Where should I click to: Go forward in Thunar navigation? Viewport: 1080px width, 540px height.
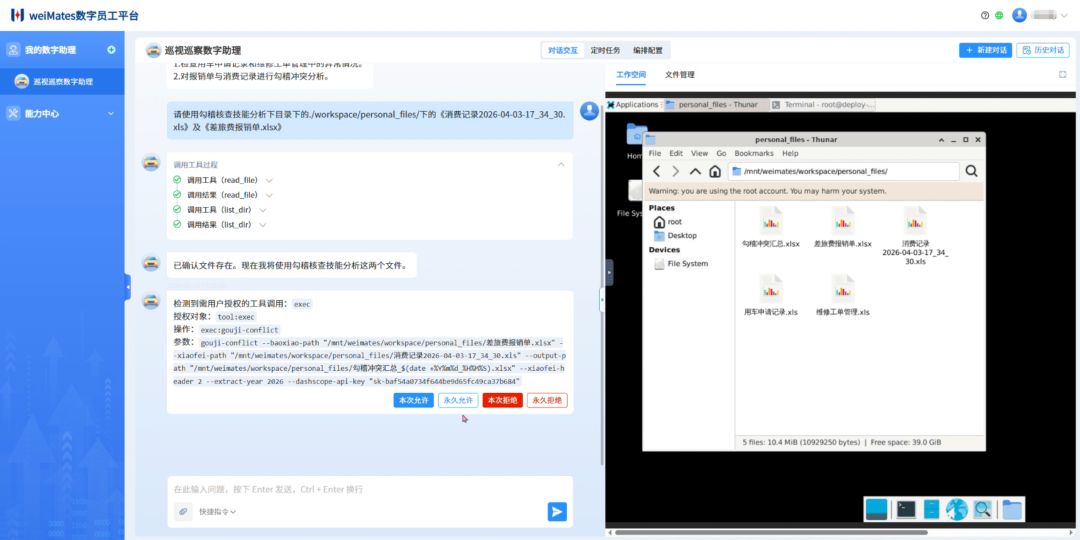[676, 171]
